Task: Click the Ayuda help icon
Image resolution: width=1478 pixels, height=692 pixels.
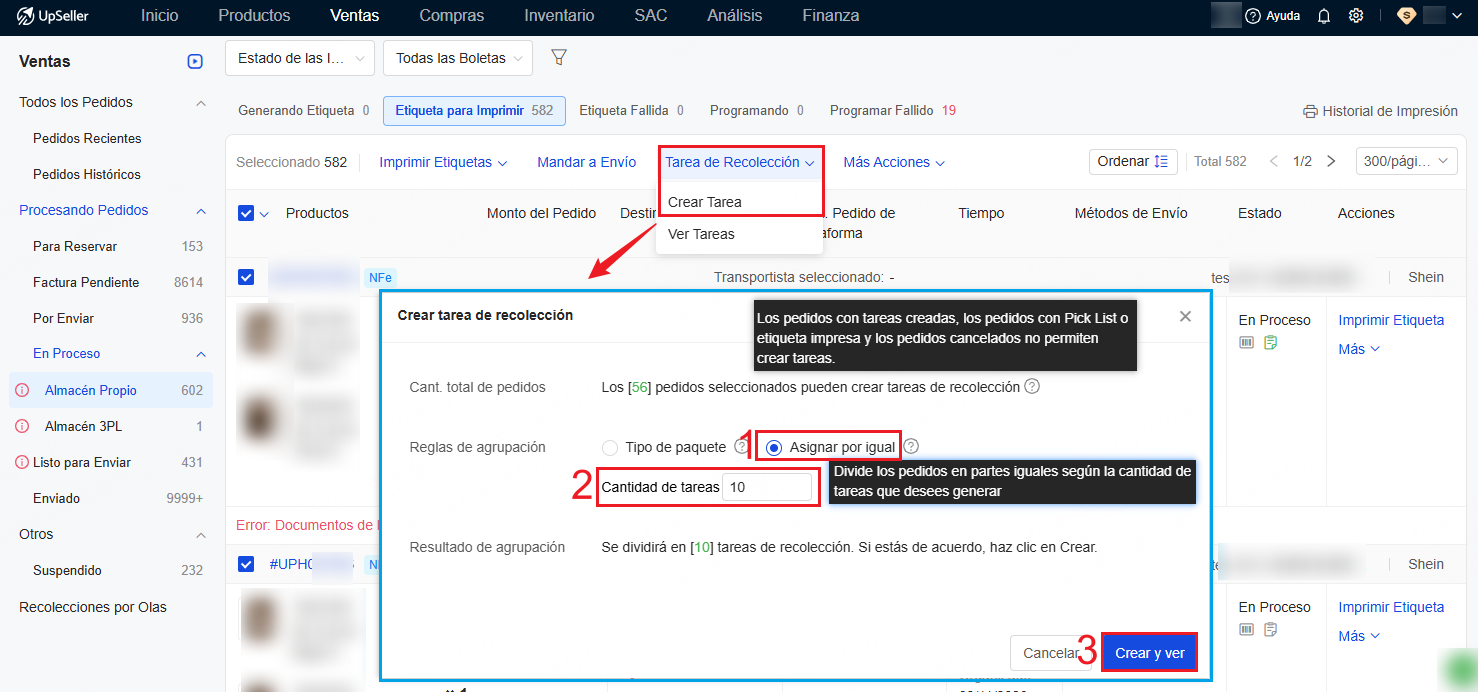Action: coord(1253,16)
